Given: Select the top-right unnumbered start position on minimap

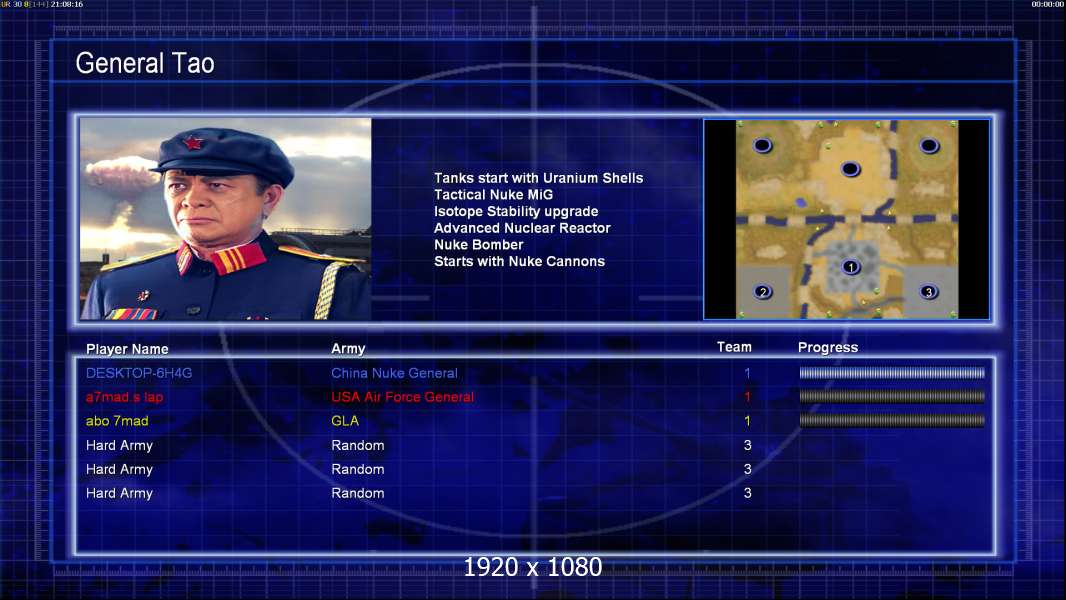Looking at the screenshot, I should pos(929,145).
